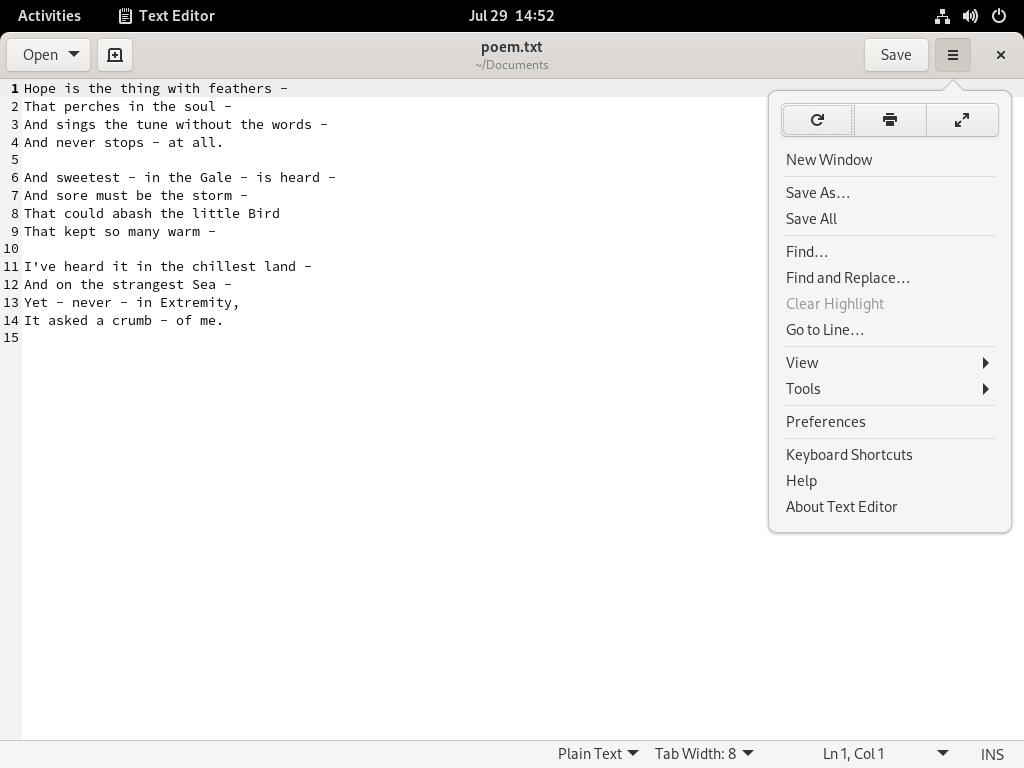Screen dimensions: 1024x768
Task: Click the line "Hope is the thing with feathers"
Action: [x=155, y=89]
